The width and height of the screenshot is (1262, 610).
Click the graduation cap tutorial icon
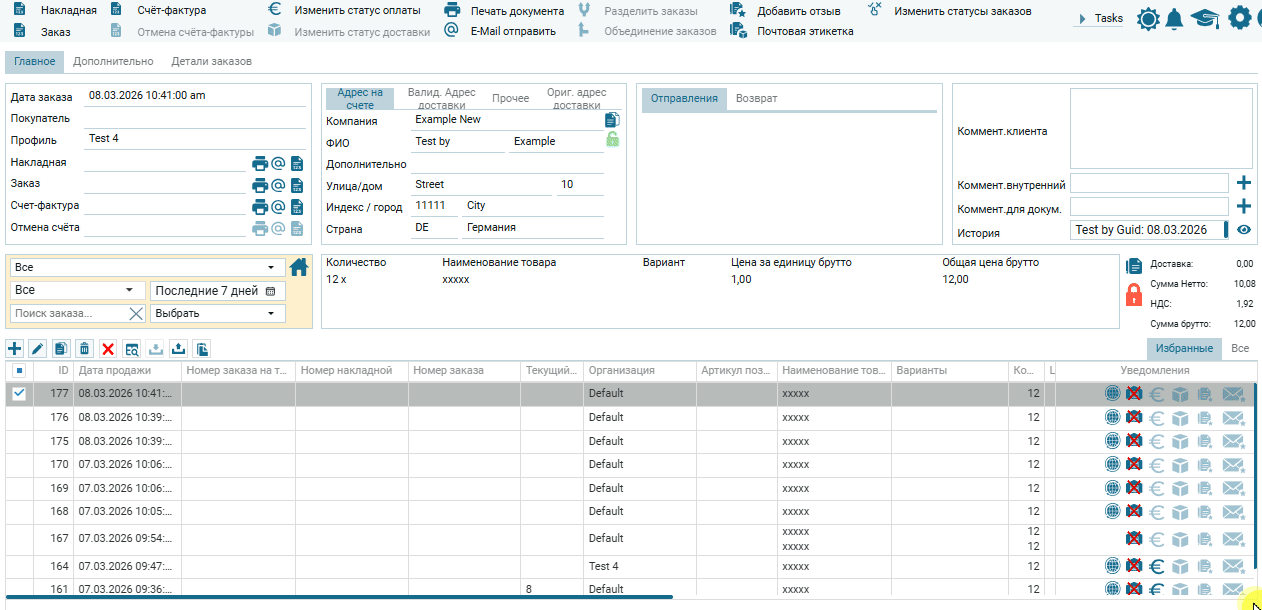tap(1204, 18)
